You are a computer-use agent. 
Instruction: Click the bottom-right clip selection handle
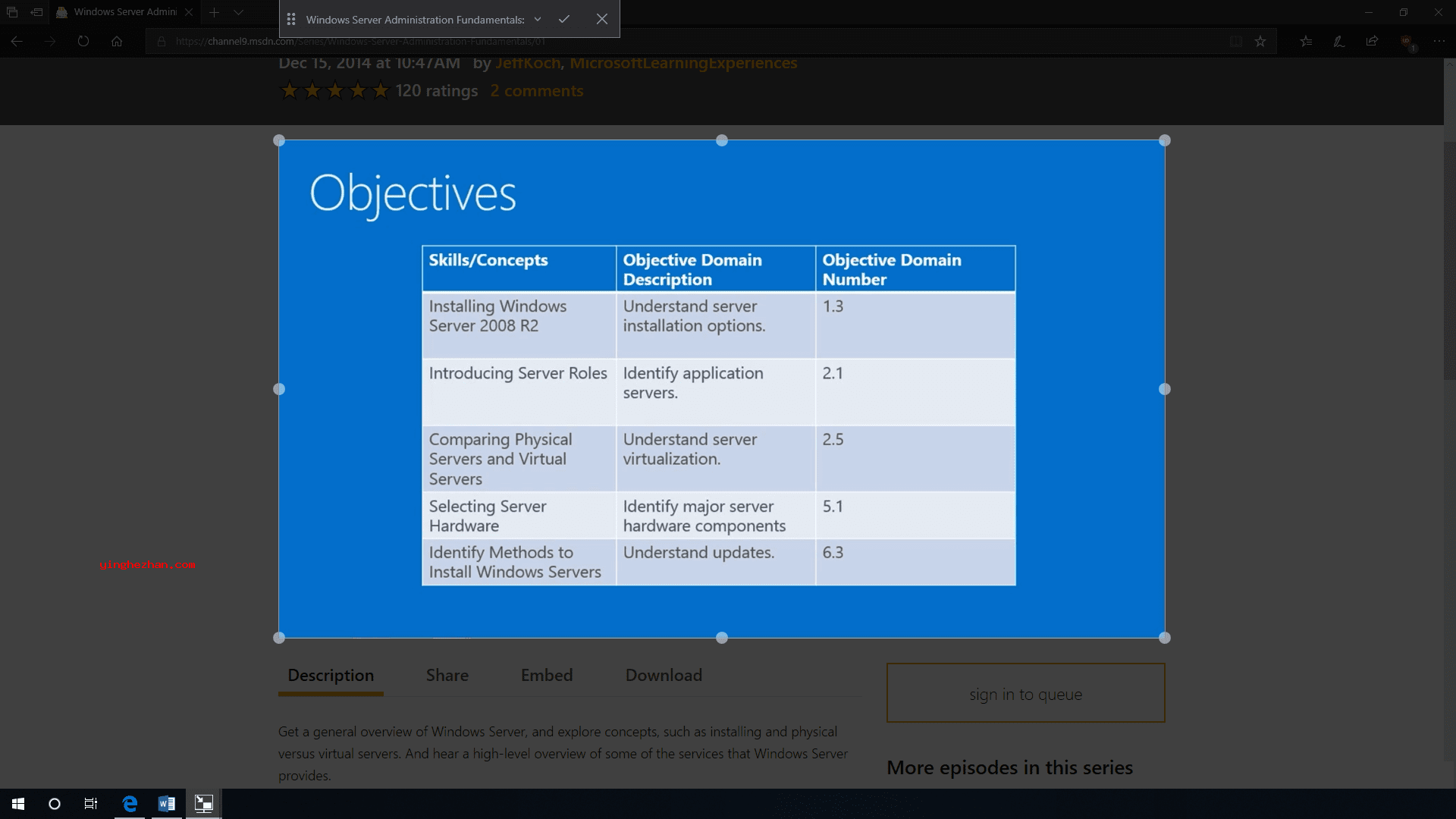click(1165, 638)
